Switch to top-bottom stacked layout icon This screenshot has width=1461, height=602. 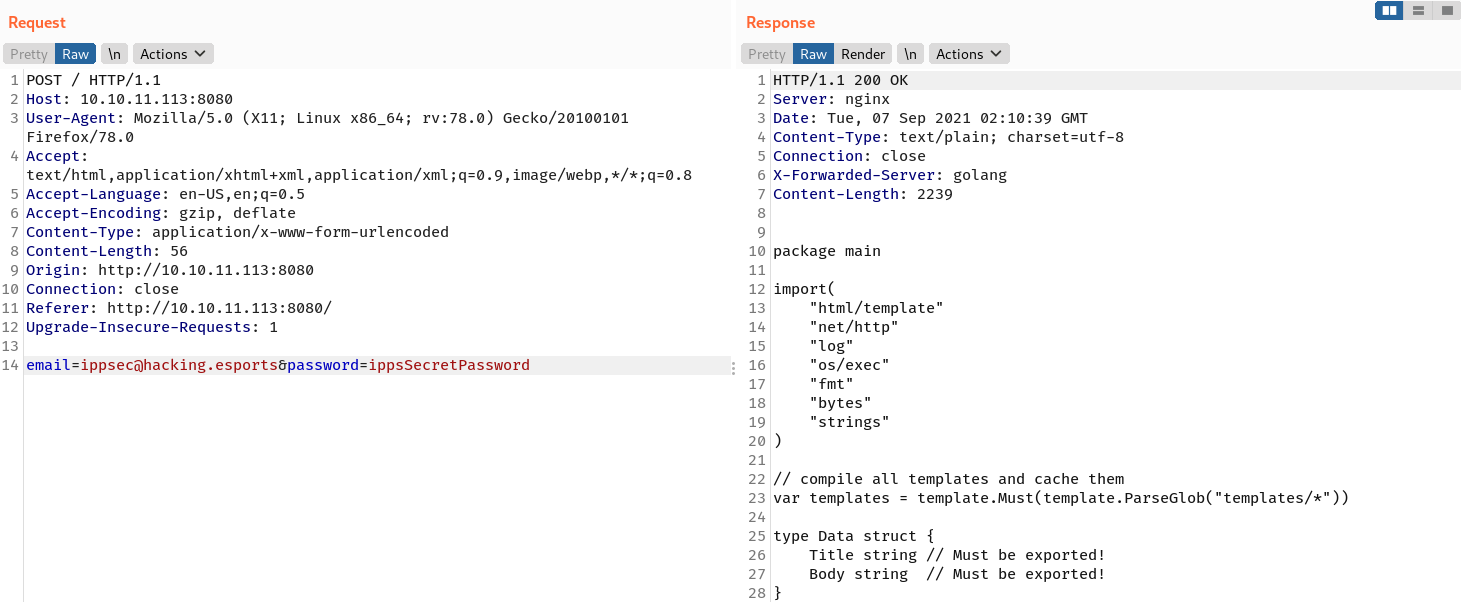click(x=1418, y=11)
